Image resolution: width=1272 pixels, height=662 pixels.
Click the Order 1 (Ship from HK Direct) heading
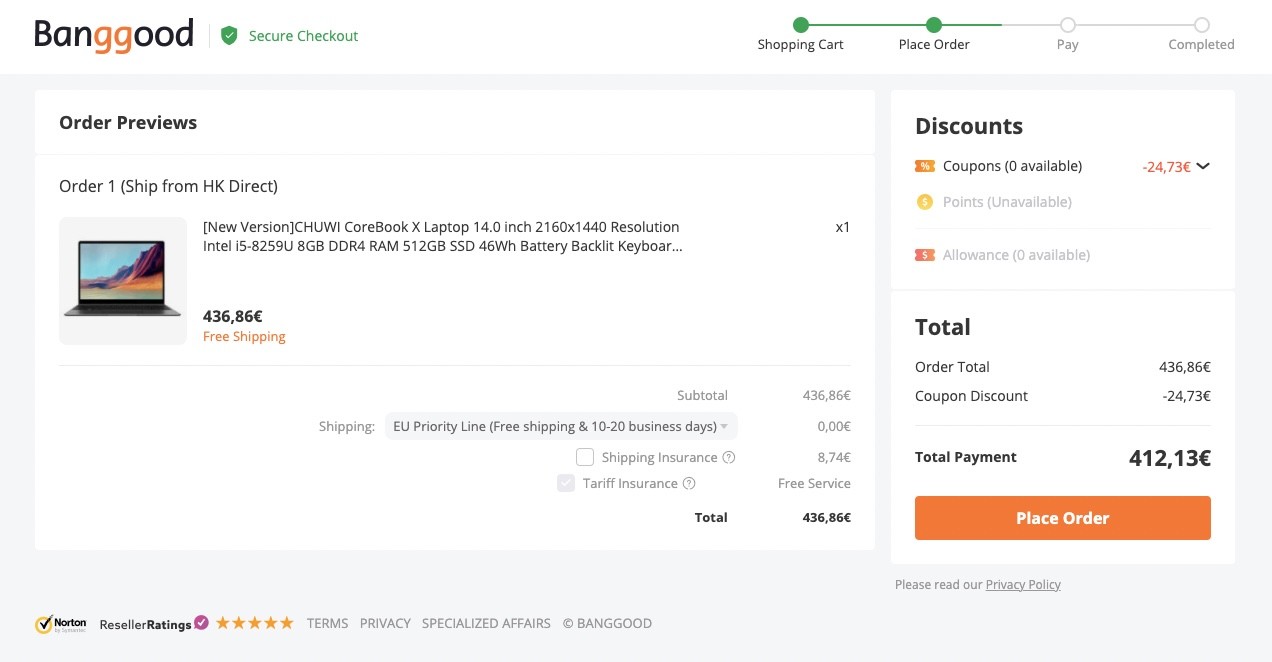(x=168, y=186)
